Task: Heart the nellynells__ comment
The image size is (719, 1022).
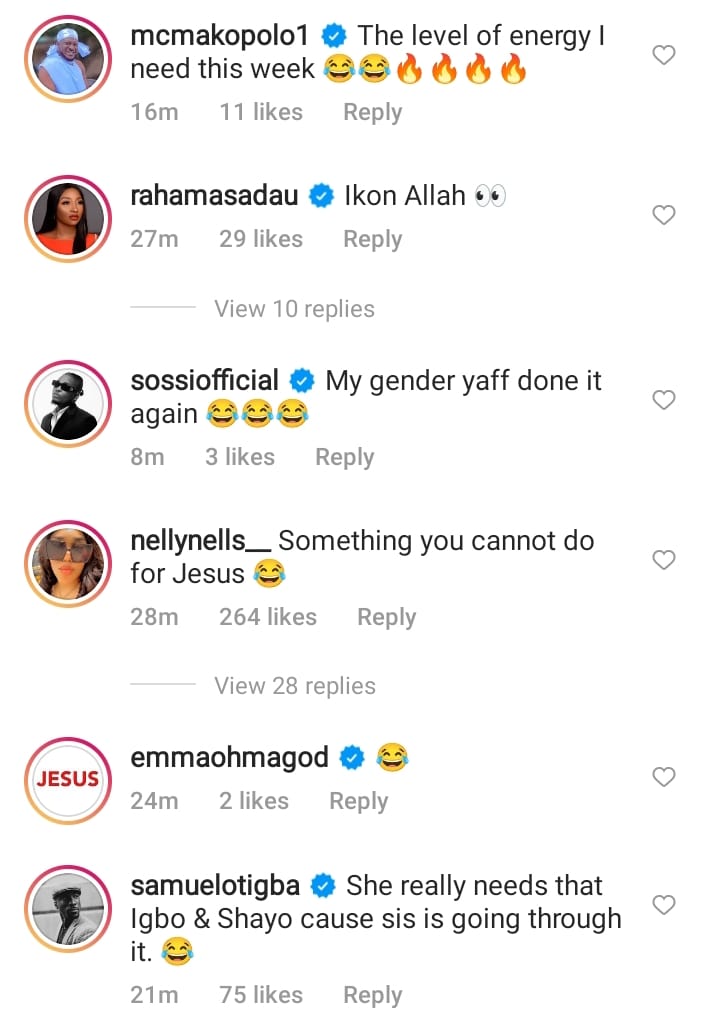Action: tap(664, 560)
